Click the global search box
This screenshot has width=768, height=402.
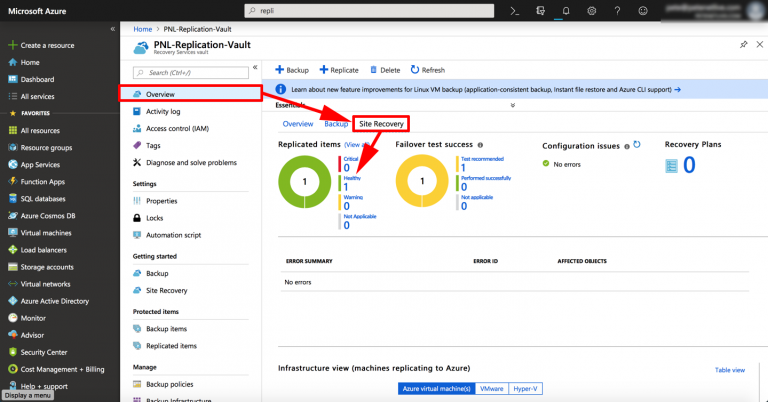pos(369,11)
